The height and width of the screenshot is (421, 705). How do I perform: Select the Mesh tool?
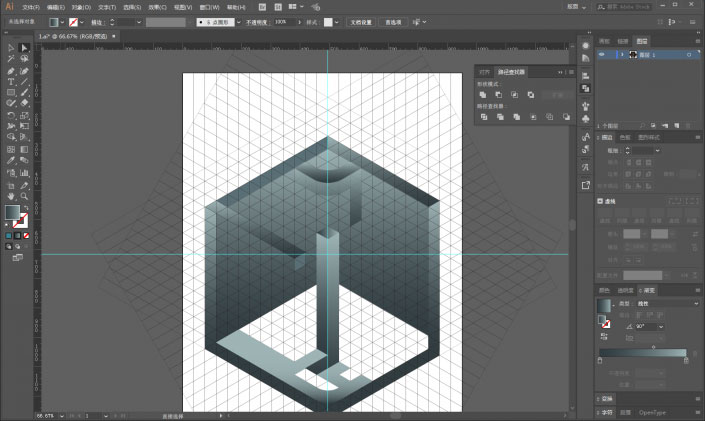coord(11,149)
